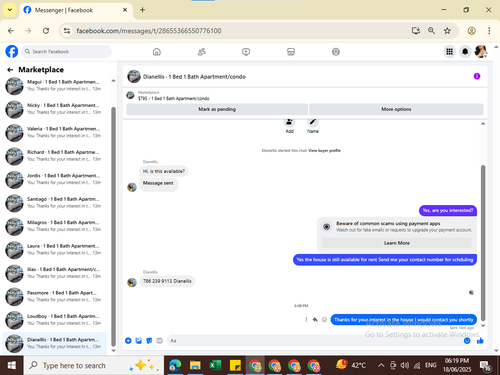Open Friends icon in top navigation
The height and width of the screenshot is (375, 500).
(x=201, y=52)
